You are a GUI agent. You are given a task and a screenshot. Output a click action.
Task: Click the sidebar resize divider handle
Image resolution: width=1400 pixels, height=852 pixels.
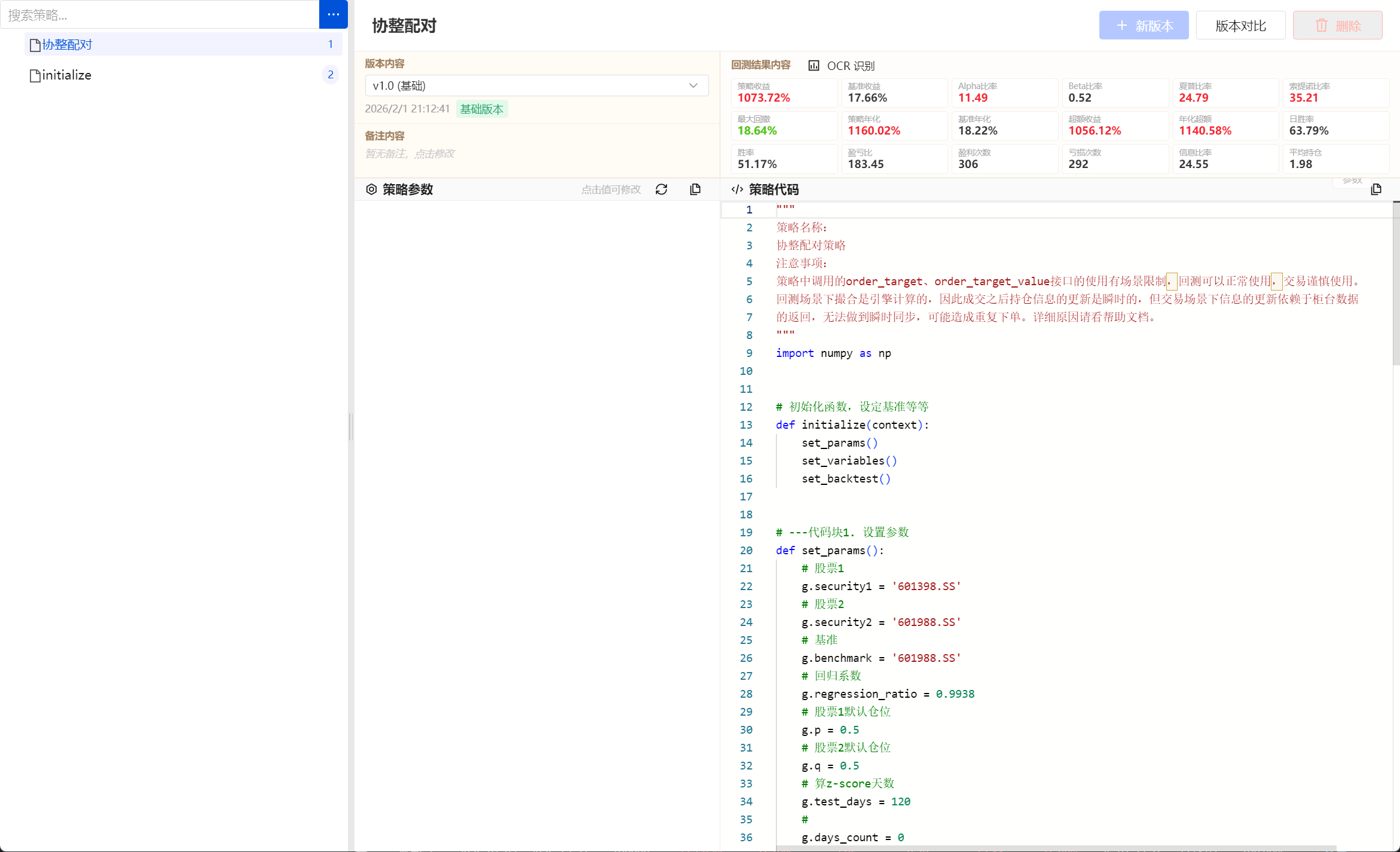(x=351, y=426)
